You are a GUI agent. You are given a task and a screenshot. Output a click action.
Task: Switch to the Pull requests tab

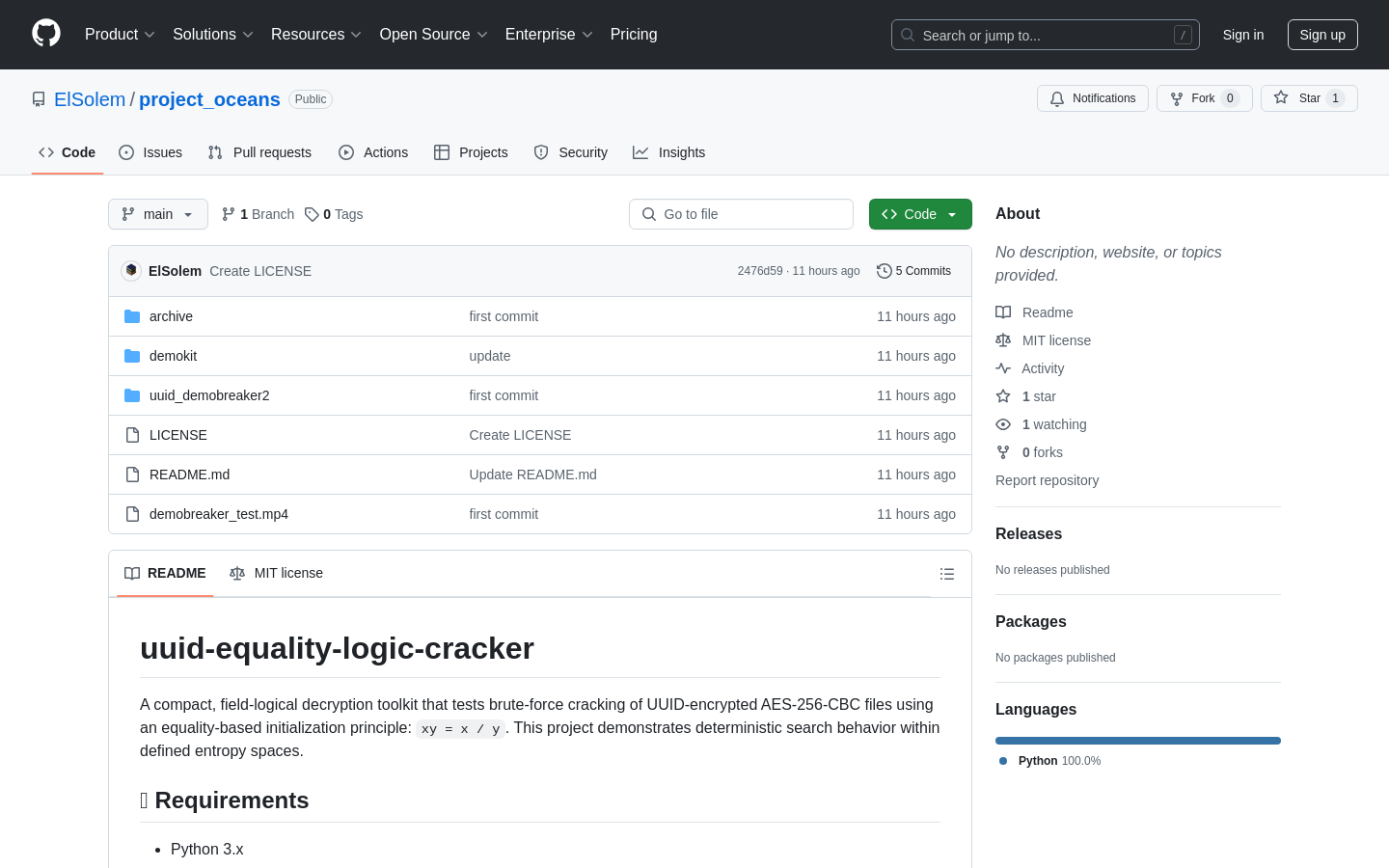pos(259,152)
